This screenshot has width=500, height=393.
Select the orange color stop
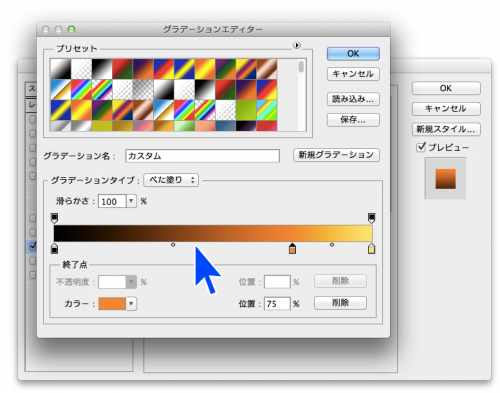click(292, 248)
